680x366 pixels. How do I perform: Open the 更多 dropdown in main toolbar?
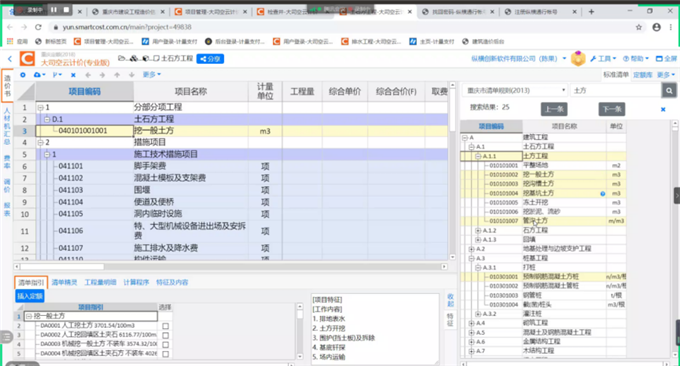(152, 75)
